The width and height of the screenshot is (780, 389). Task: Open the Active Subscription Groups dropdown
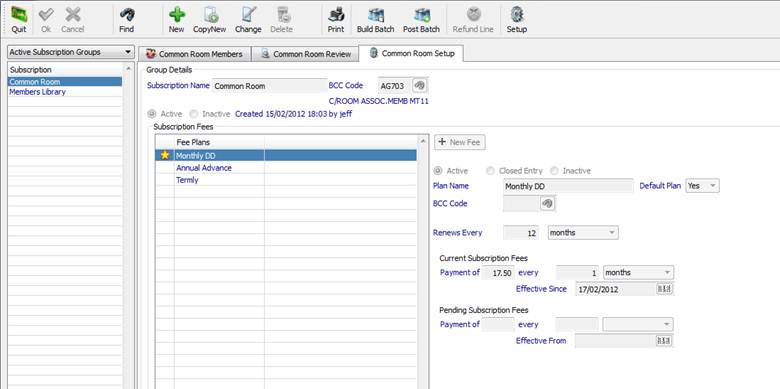click(71, 52)
